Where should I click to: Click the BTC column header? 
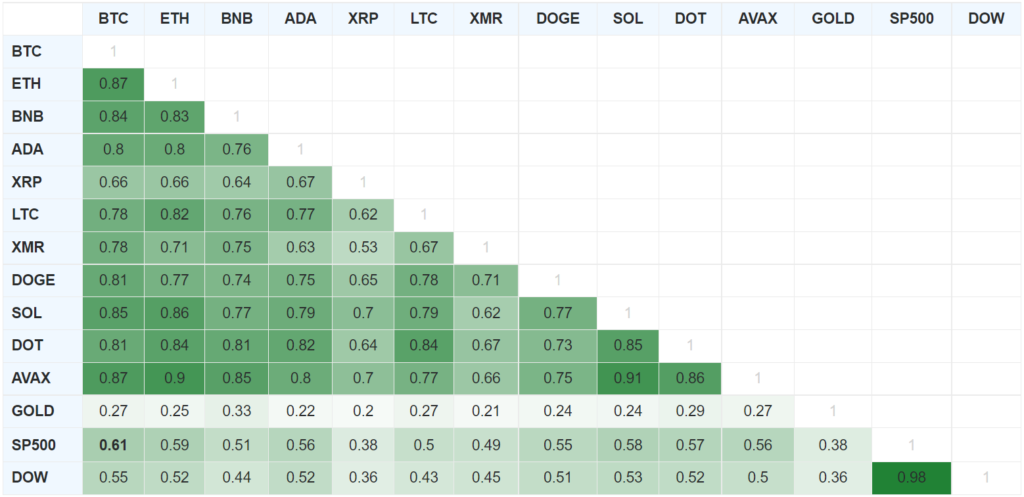click(x=113, y=19)
